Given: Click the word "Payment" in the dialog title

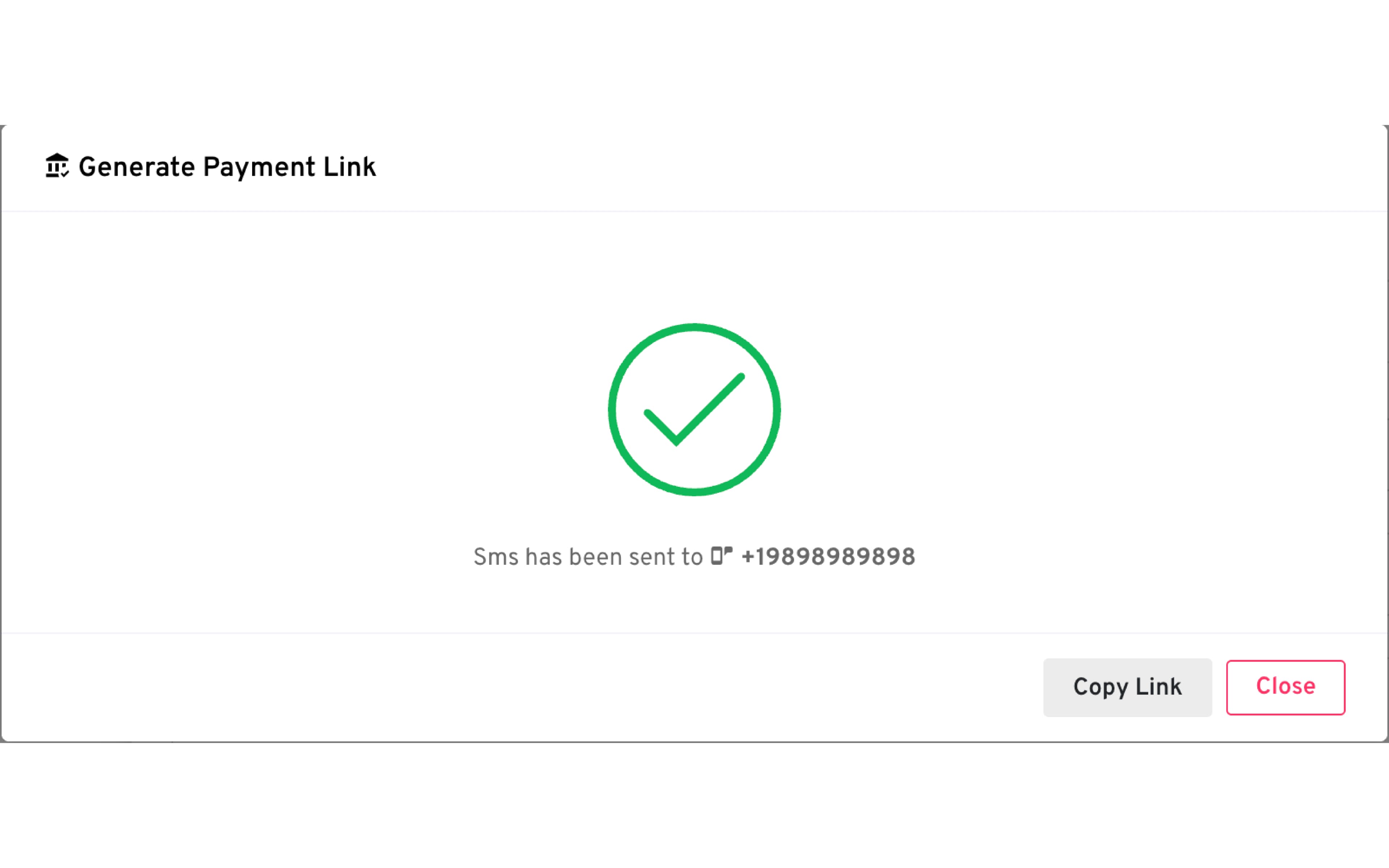Looking at the screenshot, I should (x=259, y=167).
